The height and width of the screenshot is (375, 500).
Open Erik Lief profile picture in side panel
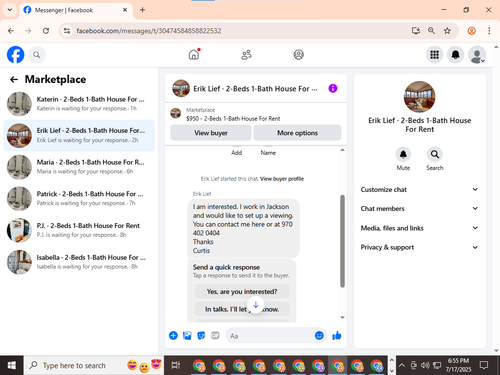coord(419,97)
